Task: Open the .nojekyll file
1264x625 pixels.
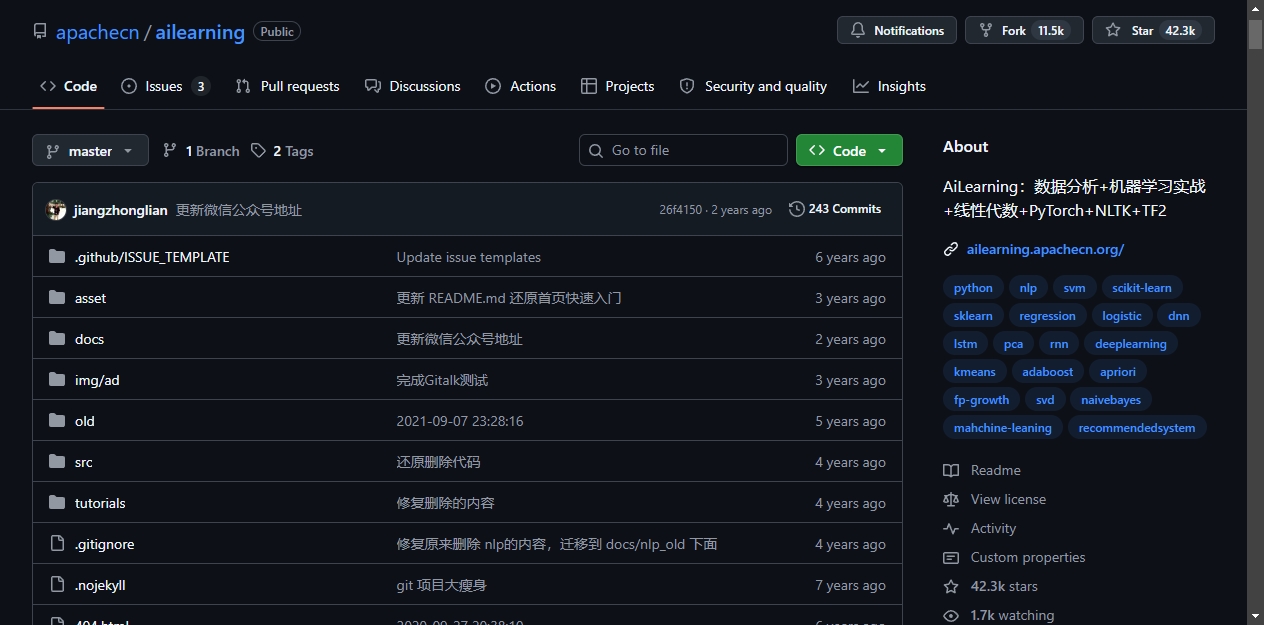Action: click(x=100, y=585)
